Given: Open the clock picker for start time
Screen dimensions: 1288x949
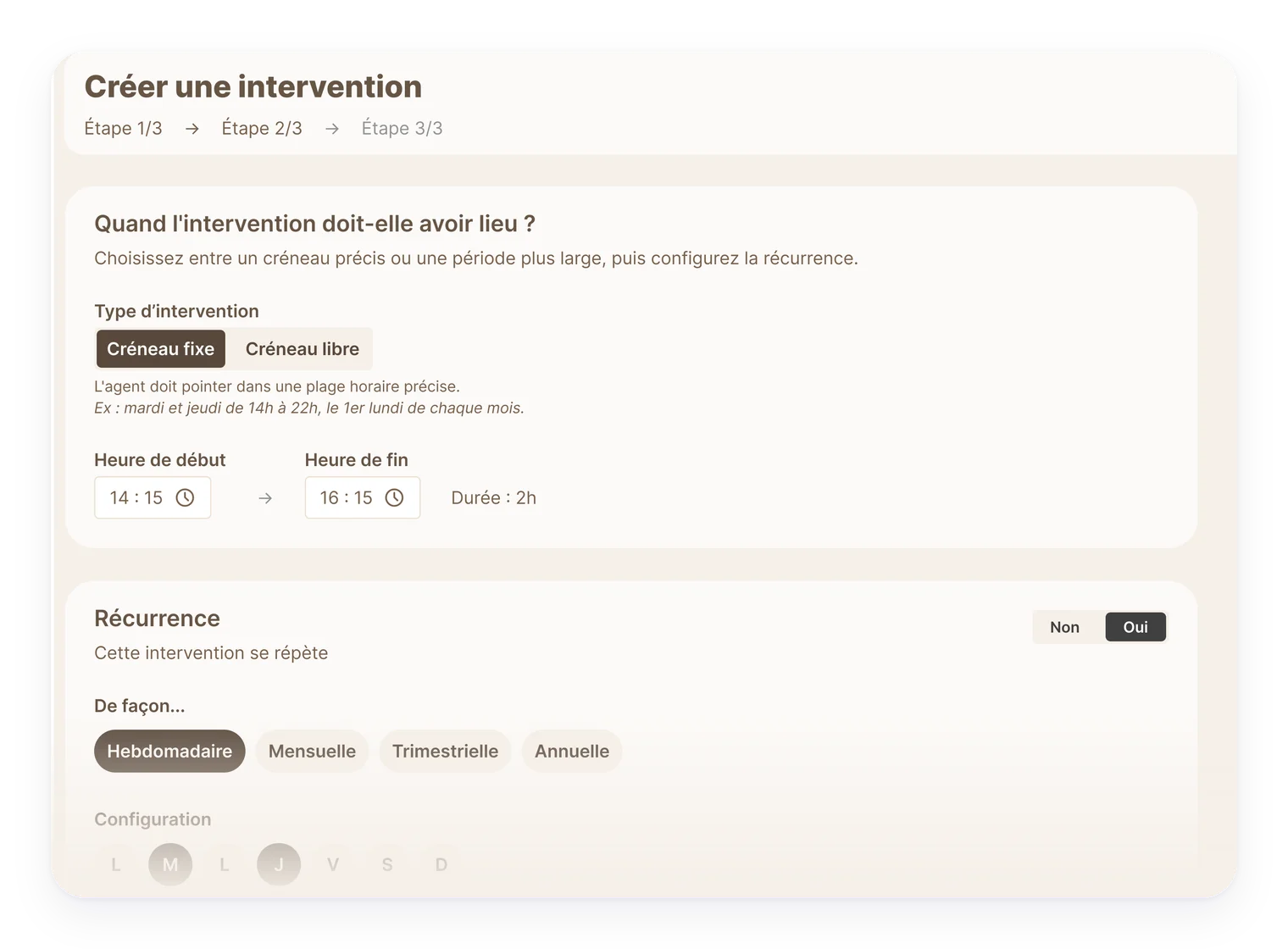Looking at the screenshot, I should [185, 497].
